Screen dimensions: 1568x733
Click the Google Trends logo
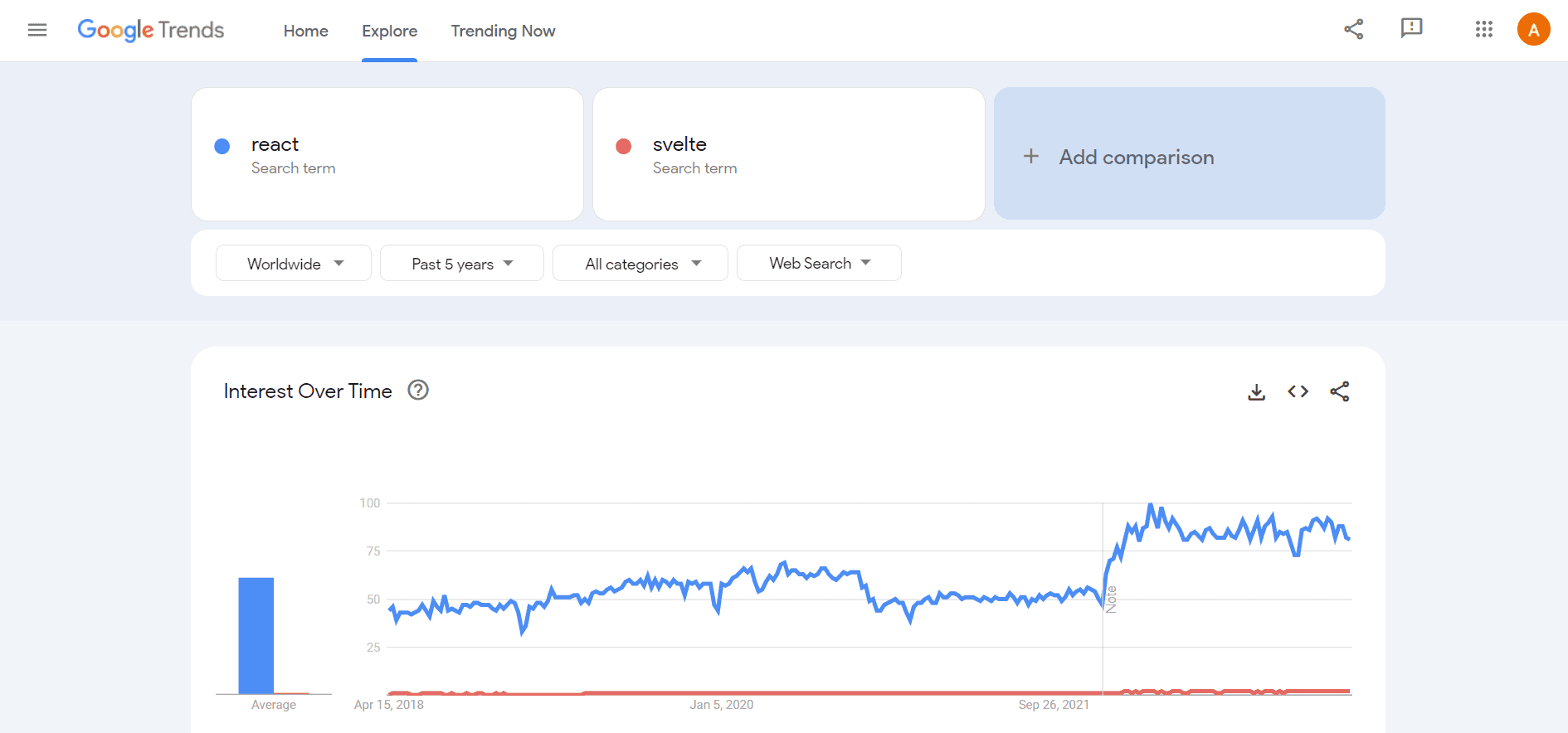[150, 30]
